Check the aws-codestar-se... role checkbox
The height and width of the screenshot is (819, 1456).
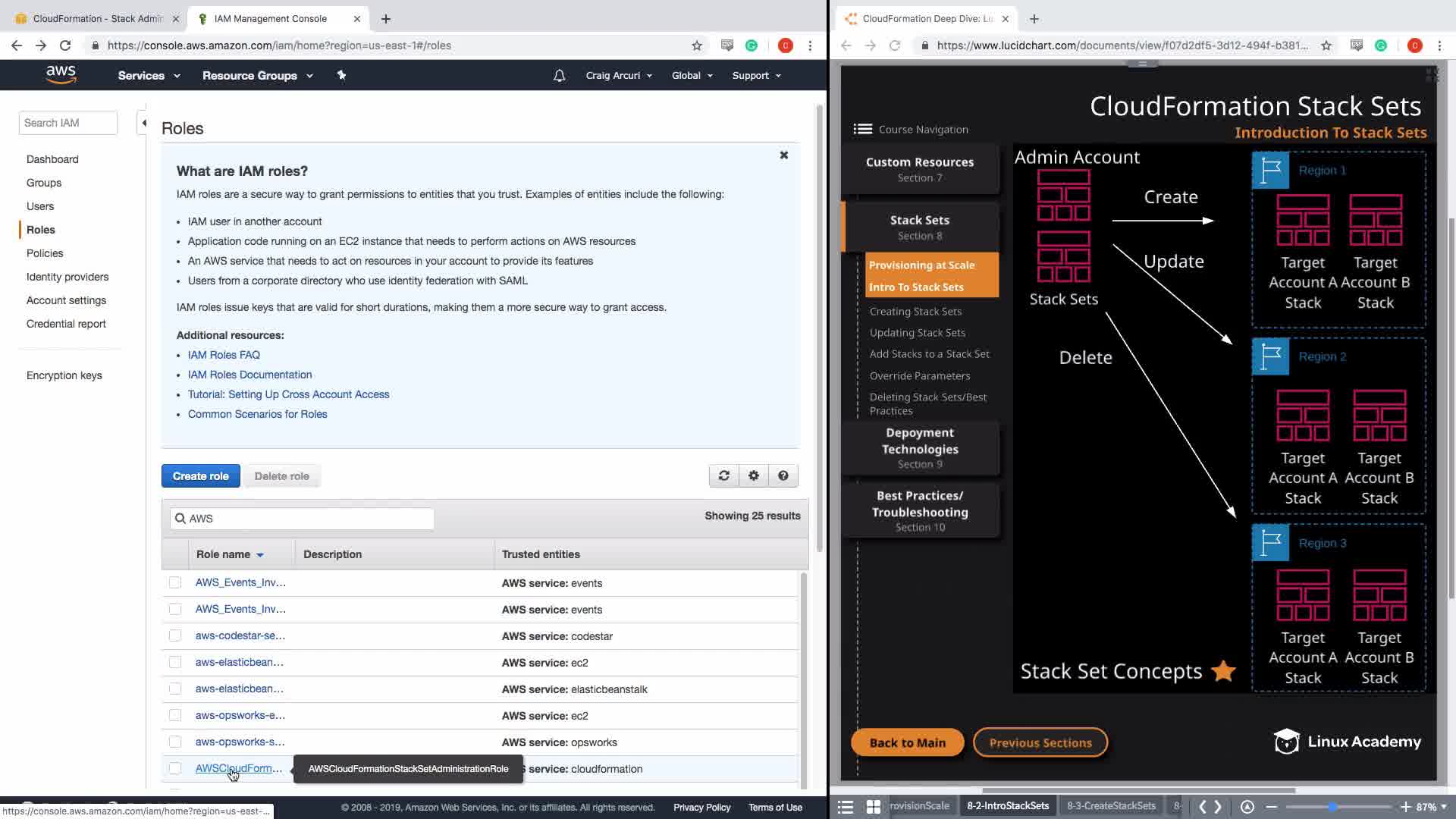(175, 635)
